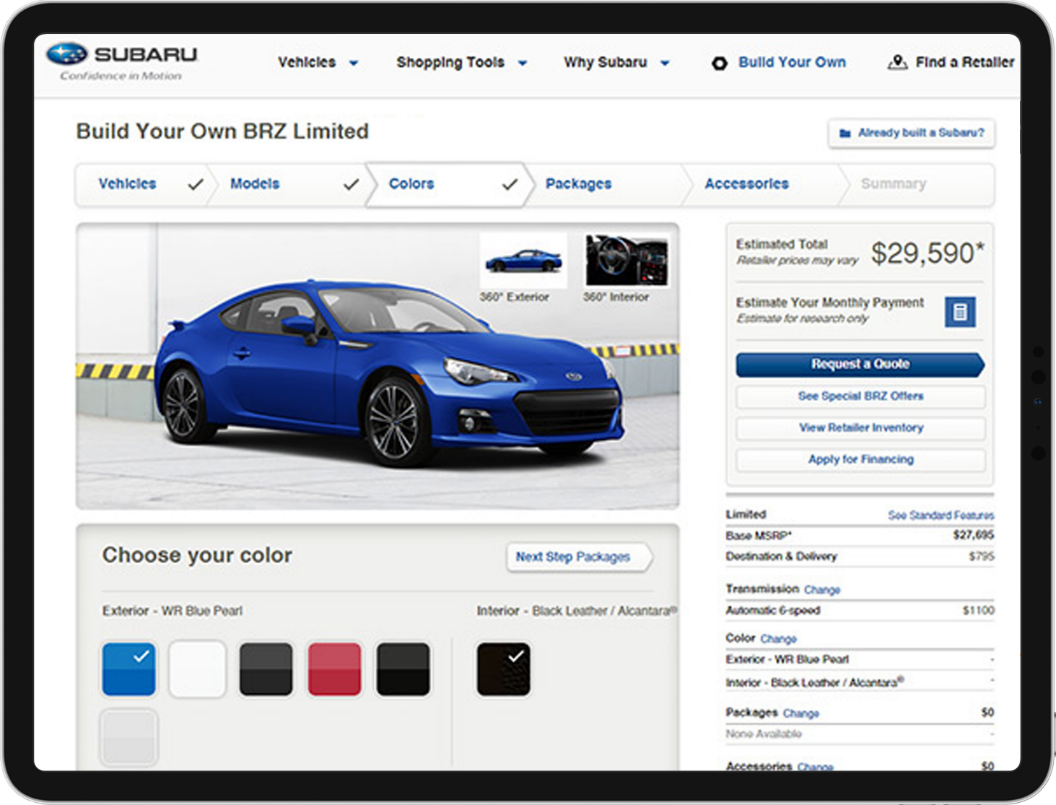Click the Base MSRP $27,695 value
Screen dimensions: 1056x805
(x=973, y=536)
